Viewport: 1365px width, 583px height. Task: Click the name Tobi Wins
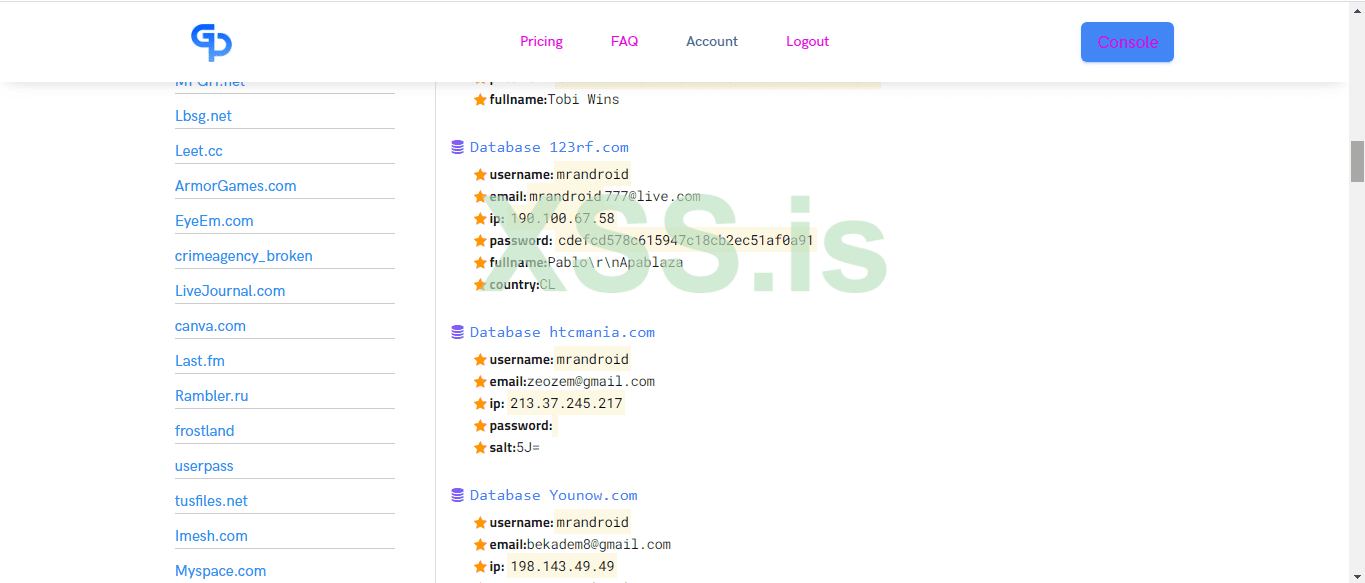(583, 99)
